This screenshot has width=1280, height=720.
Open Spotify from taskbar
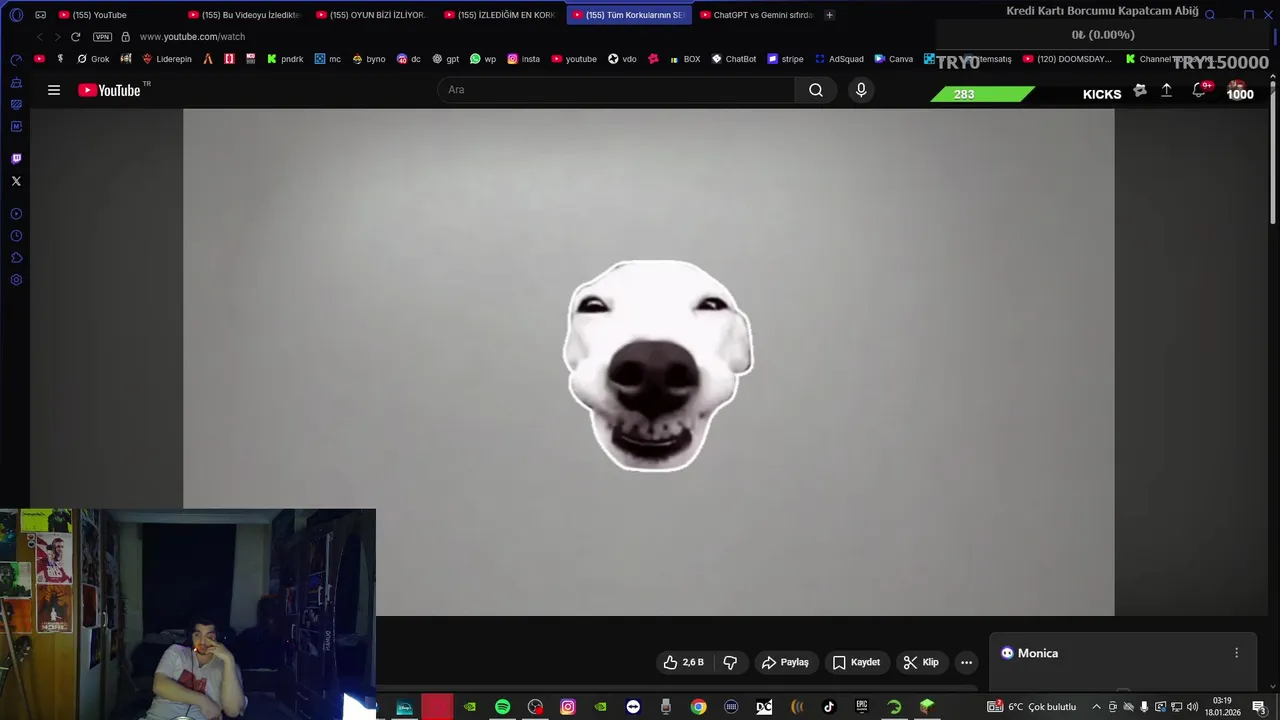click(502, 707)
